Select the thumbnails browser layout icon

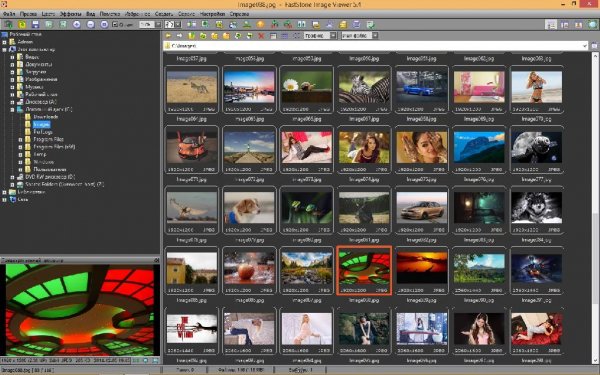coord(551,24)
